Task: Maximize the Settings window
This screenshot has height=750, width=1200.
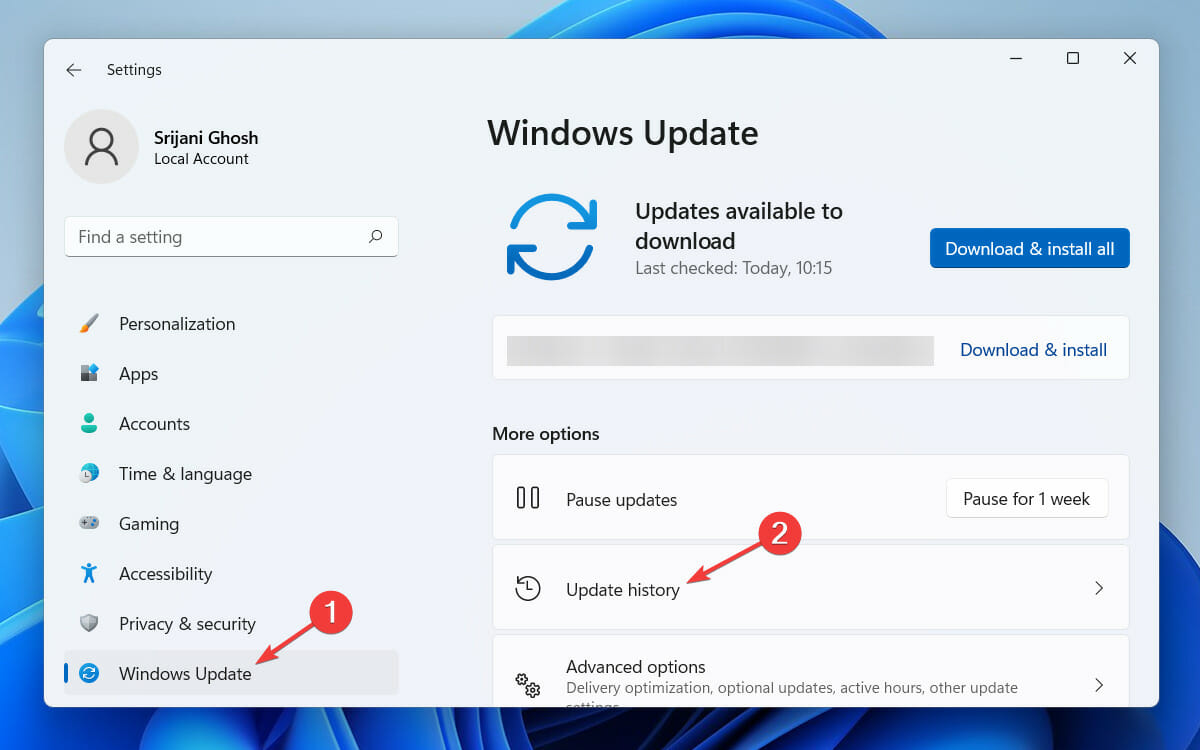Action: 1072,58
